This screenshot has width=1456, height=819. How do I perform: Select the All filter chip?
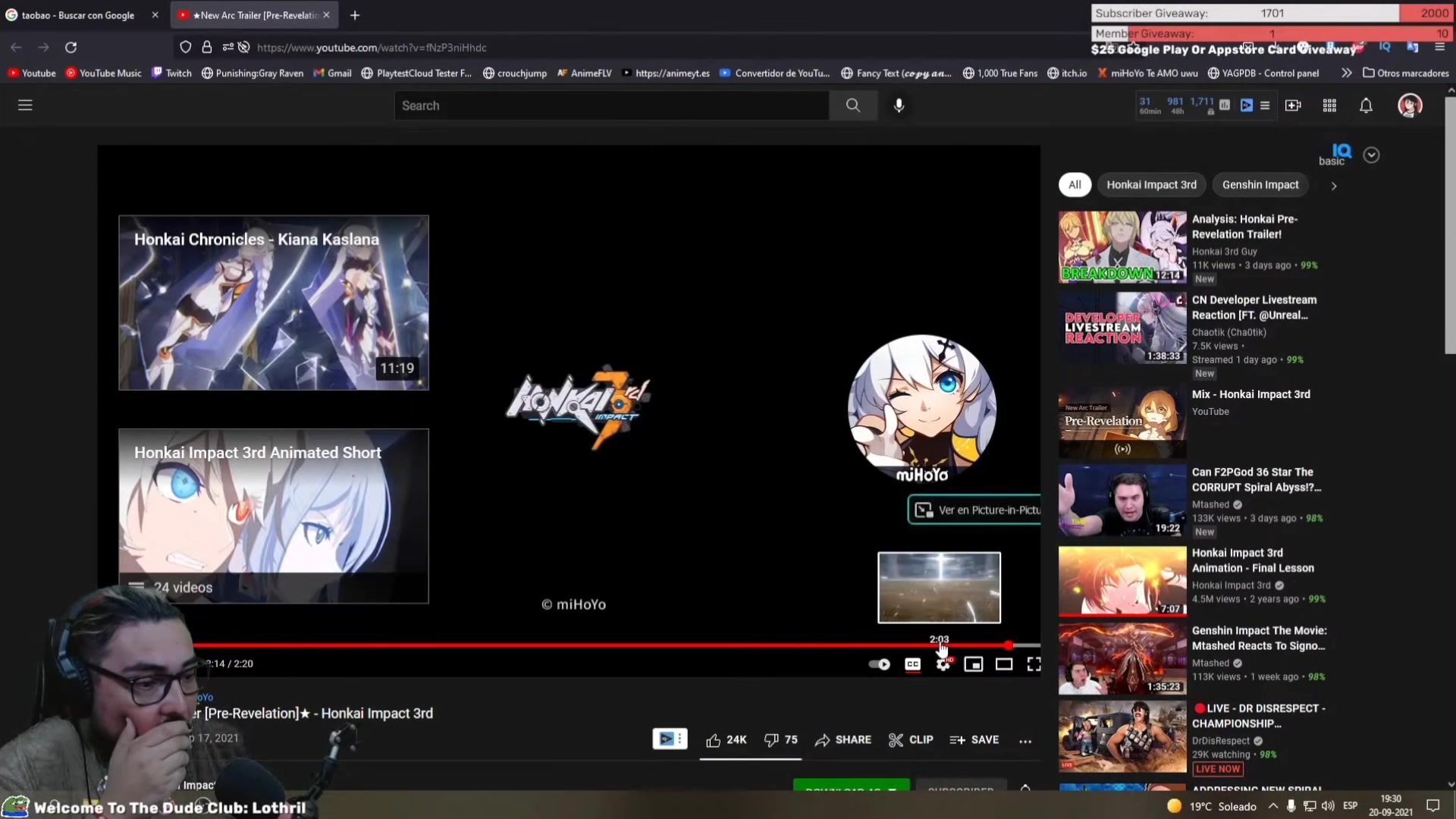(x=1075, y=184)
